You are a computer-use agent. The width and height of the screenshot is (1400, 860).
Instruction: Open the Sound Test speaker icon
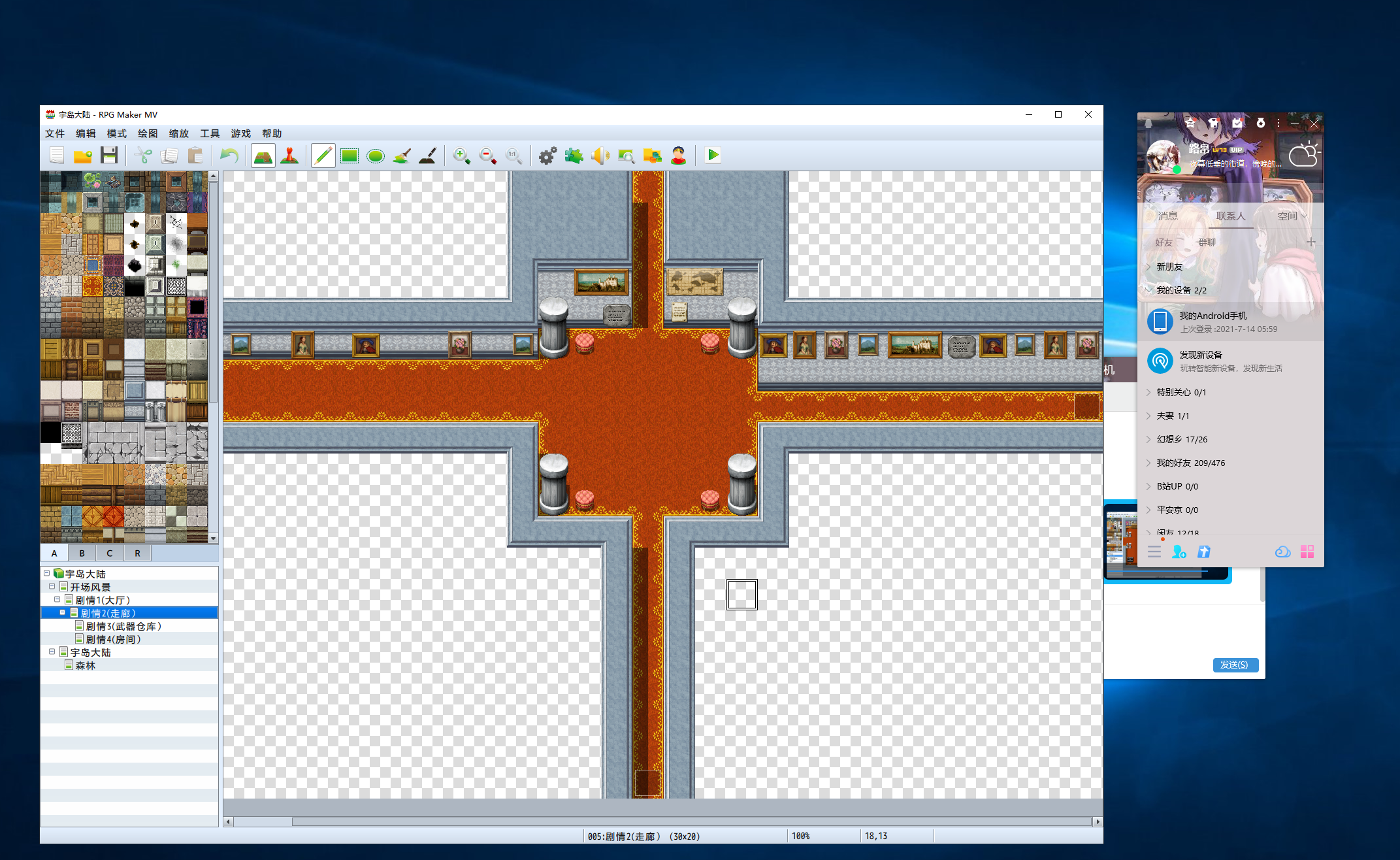(600, 156)
